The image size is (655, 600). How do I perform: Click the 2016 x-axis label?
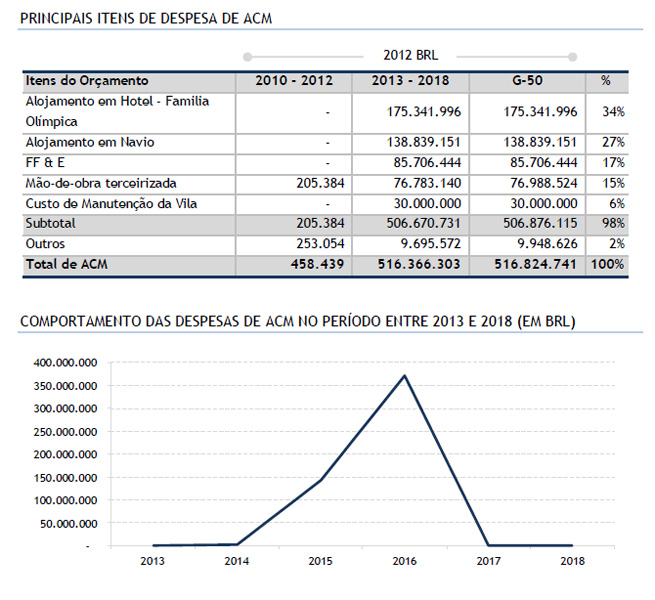click(404, 561)
